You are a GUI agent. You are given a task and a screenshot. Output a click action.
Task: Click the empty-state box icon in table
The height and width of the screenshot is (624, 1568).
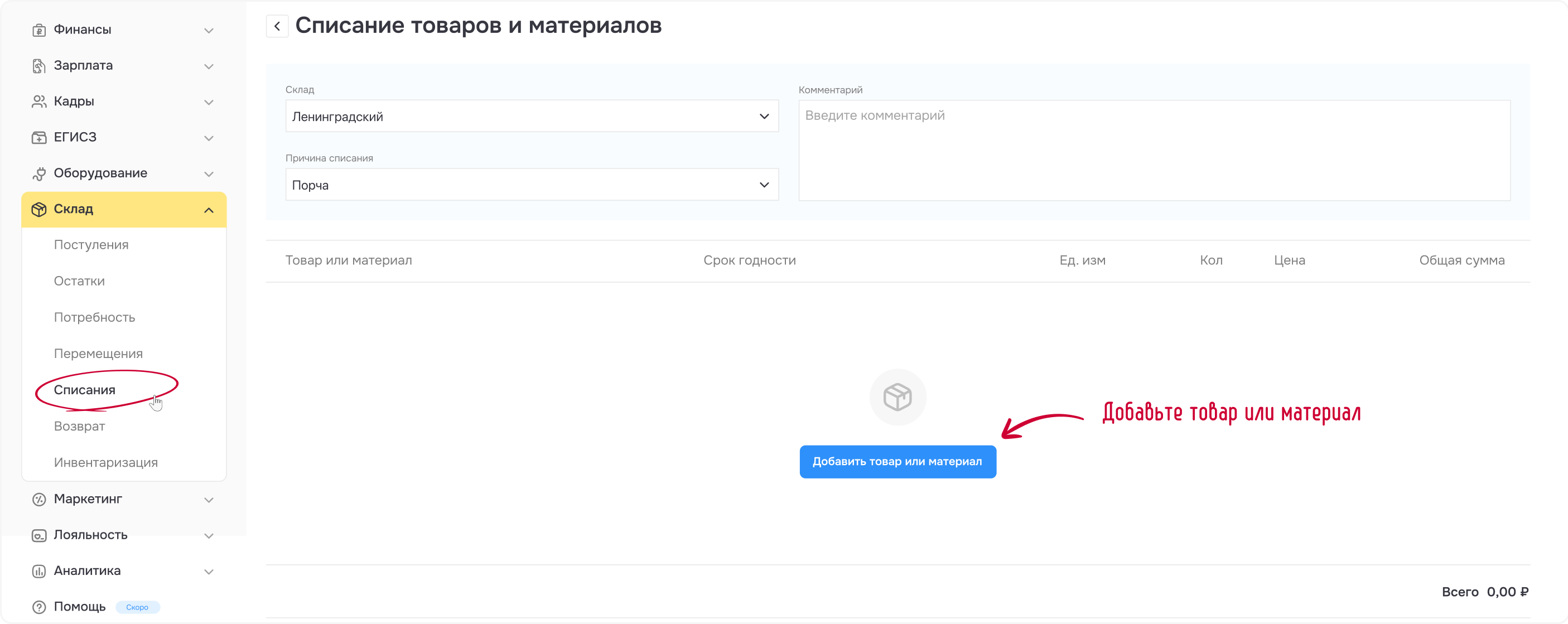(897, 397)
